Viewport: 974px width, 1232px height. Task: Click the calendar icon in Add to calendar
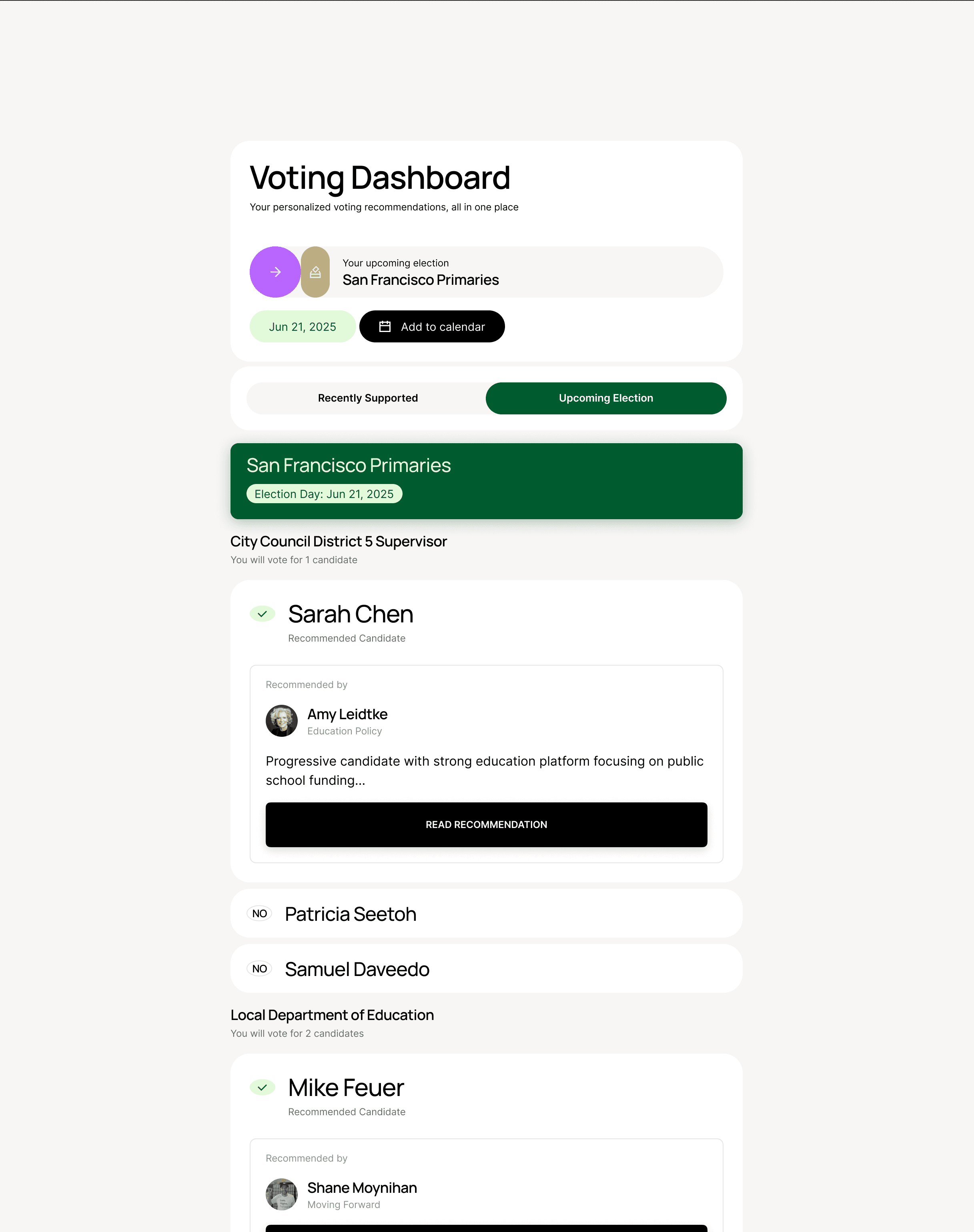[385, 327]
